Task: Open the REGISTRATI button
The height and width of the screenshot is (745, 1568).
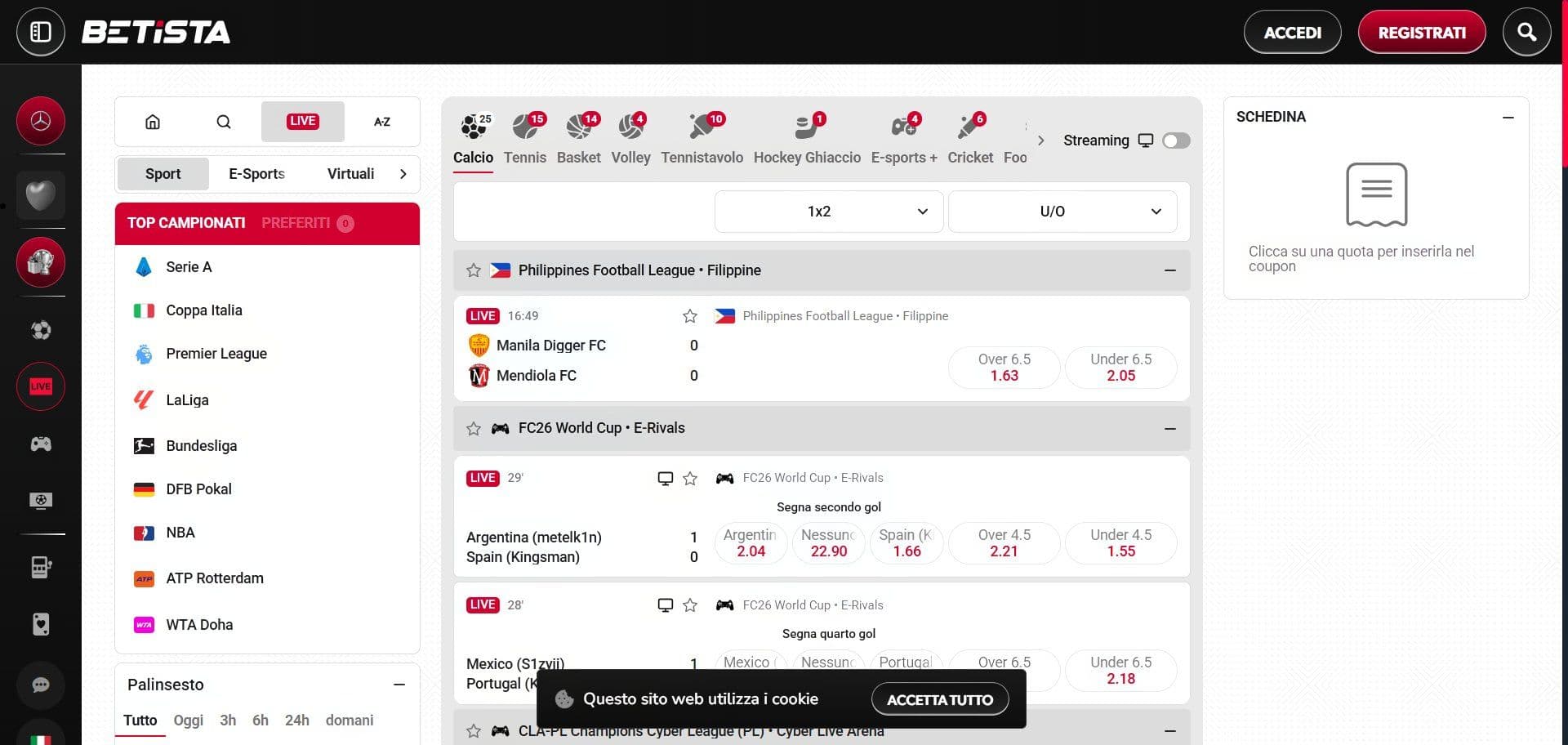Action: [1422, 32]
